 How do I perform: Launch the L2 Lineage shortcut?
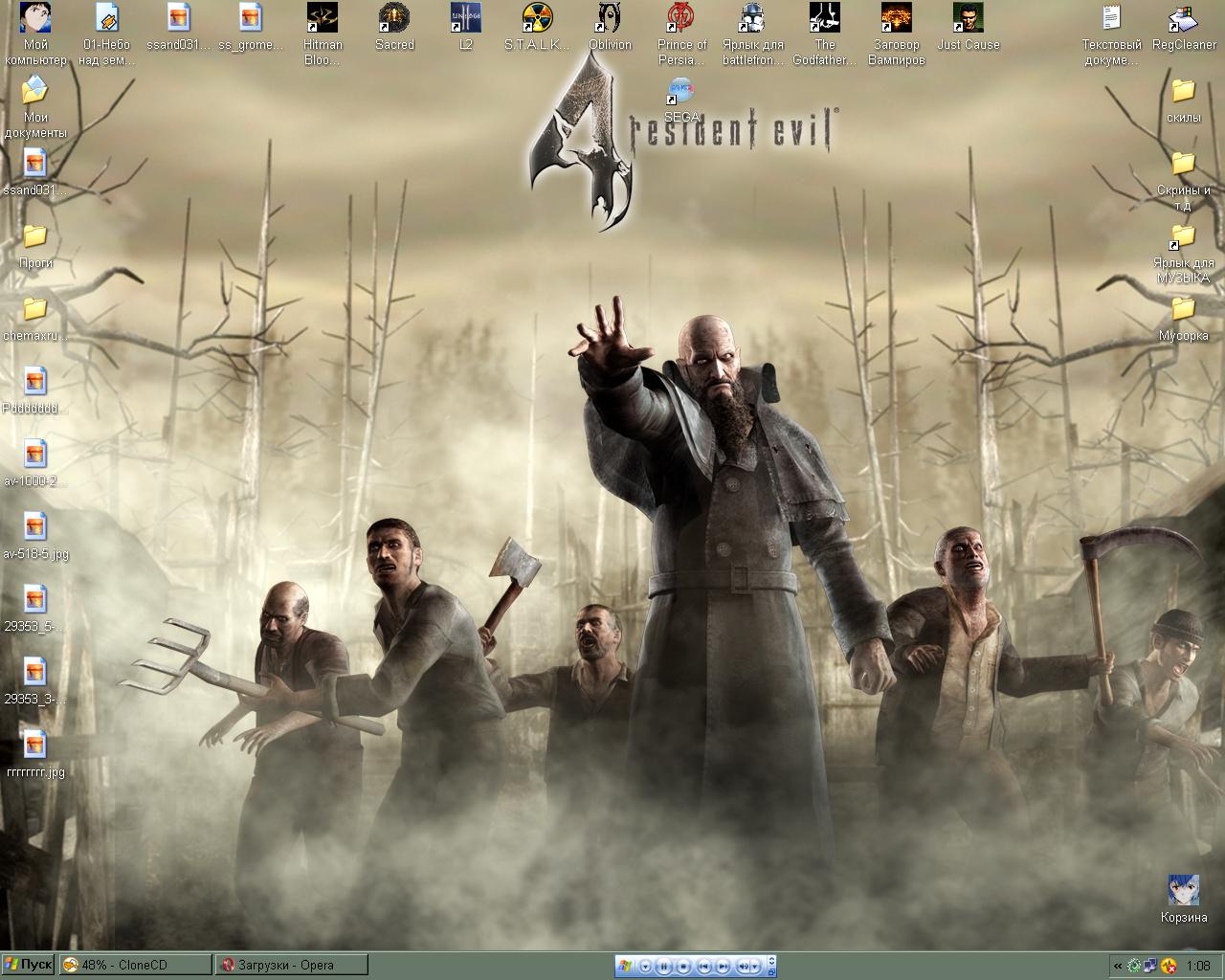(466, 27)
